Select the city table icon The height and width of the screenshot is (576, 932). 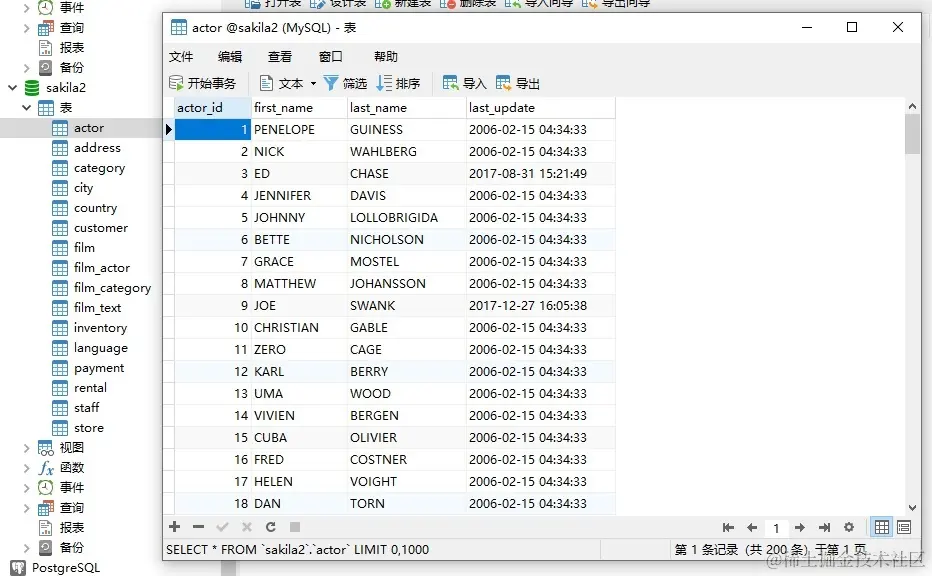coord(60,188)
